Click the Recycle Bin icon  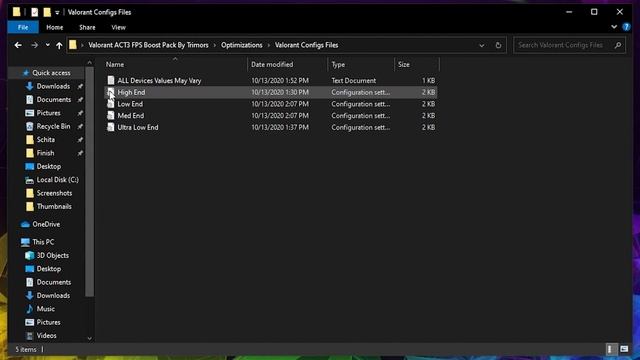[x=29, y=127]
